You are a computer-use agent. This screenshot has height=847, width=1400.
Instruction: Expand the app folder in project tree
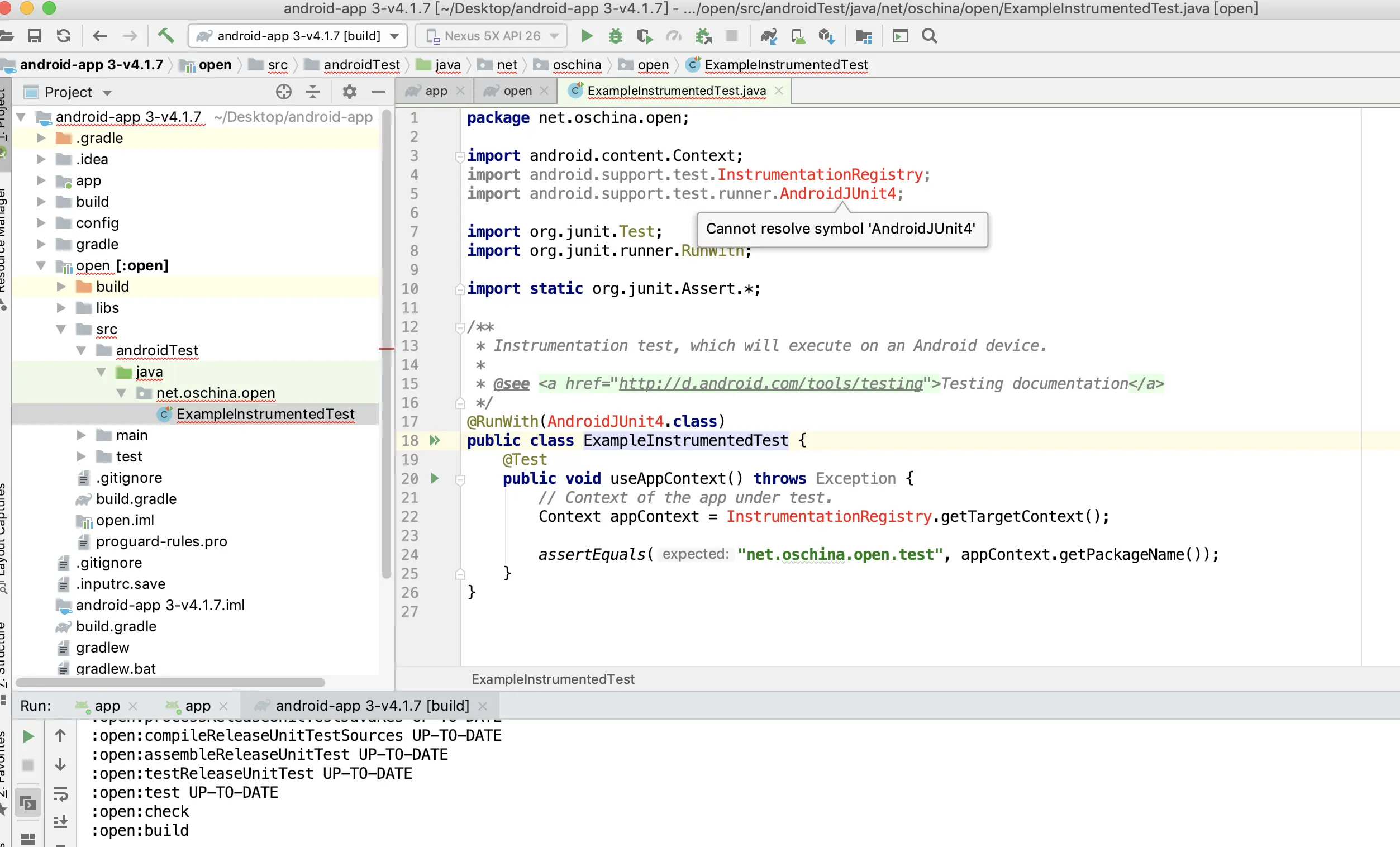(x=41, y=180)
